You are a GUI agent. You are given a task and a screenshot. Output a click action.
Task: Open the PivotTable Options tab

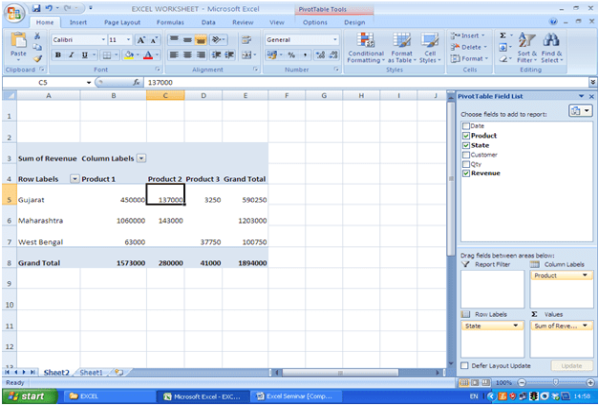click(x=315, y=21)
